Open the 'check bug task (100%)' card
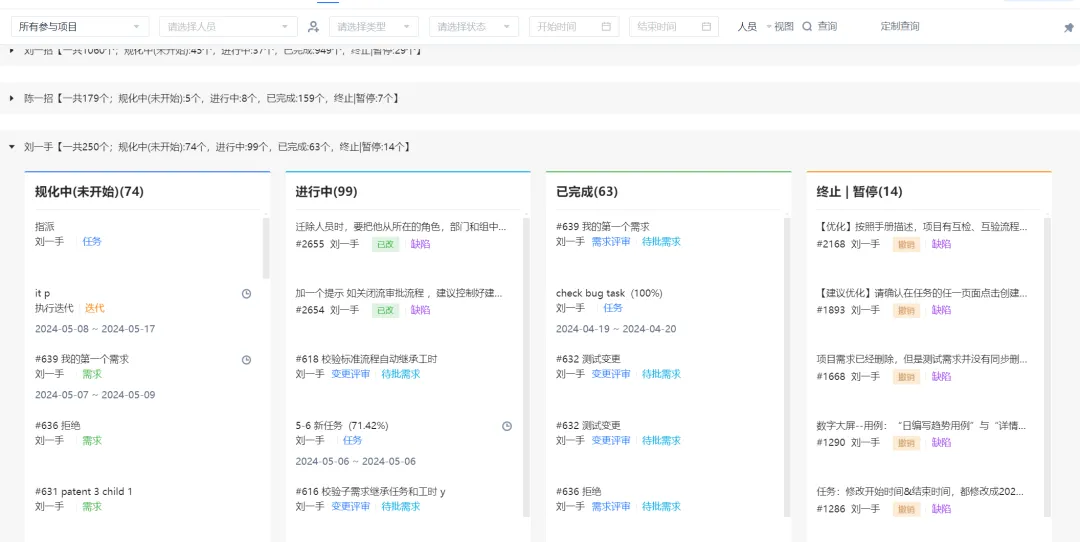Viewport: 1080px width, 542px height. [x=609, y=293]
